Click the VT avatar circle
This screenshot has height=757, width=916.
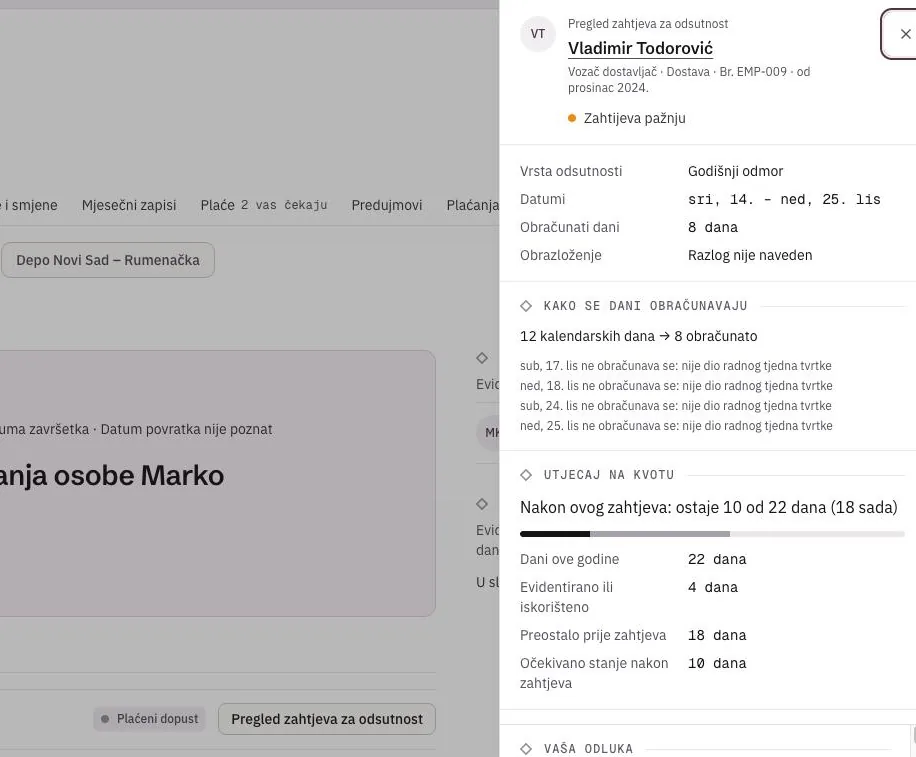[537, 34]
